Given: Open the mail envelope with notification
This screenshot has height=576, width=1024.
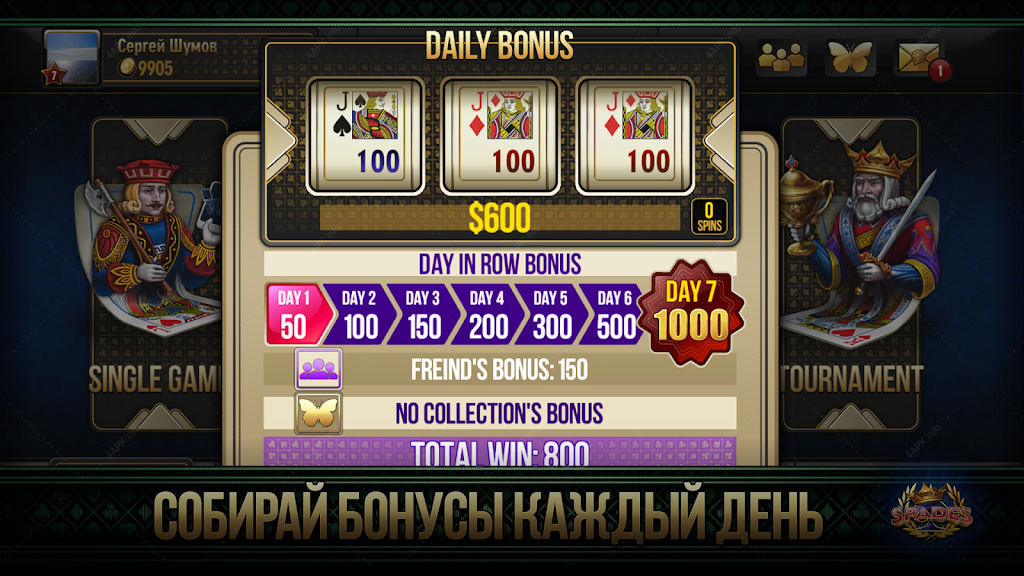Looking at the screenshot, I should (x=920, y=59).
